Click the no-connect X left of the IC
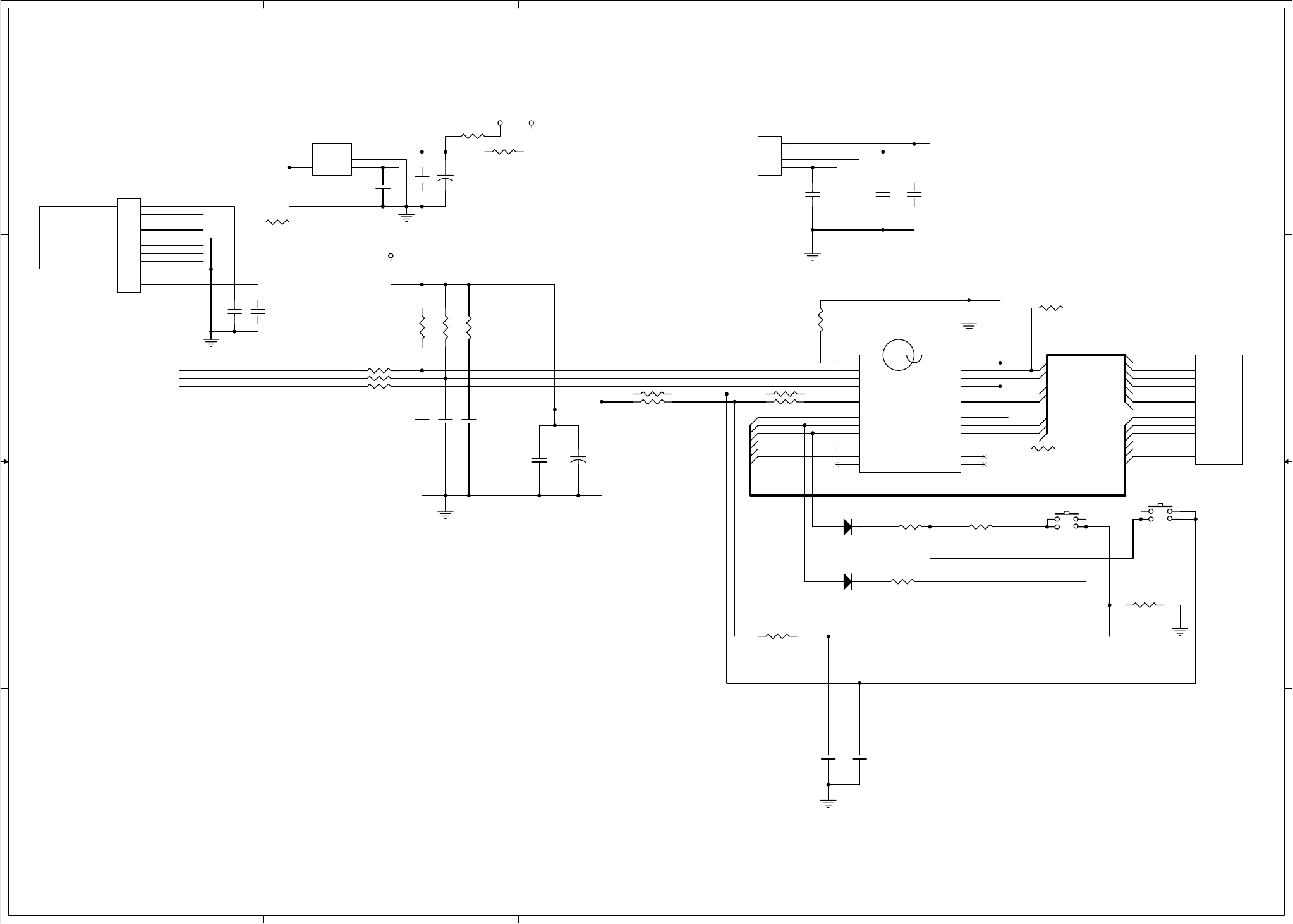This screenshot has height=924, width=1293. [836, 465]
